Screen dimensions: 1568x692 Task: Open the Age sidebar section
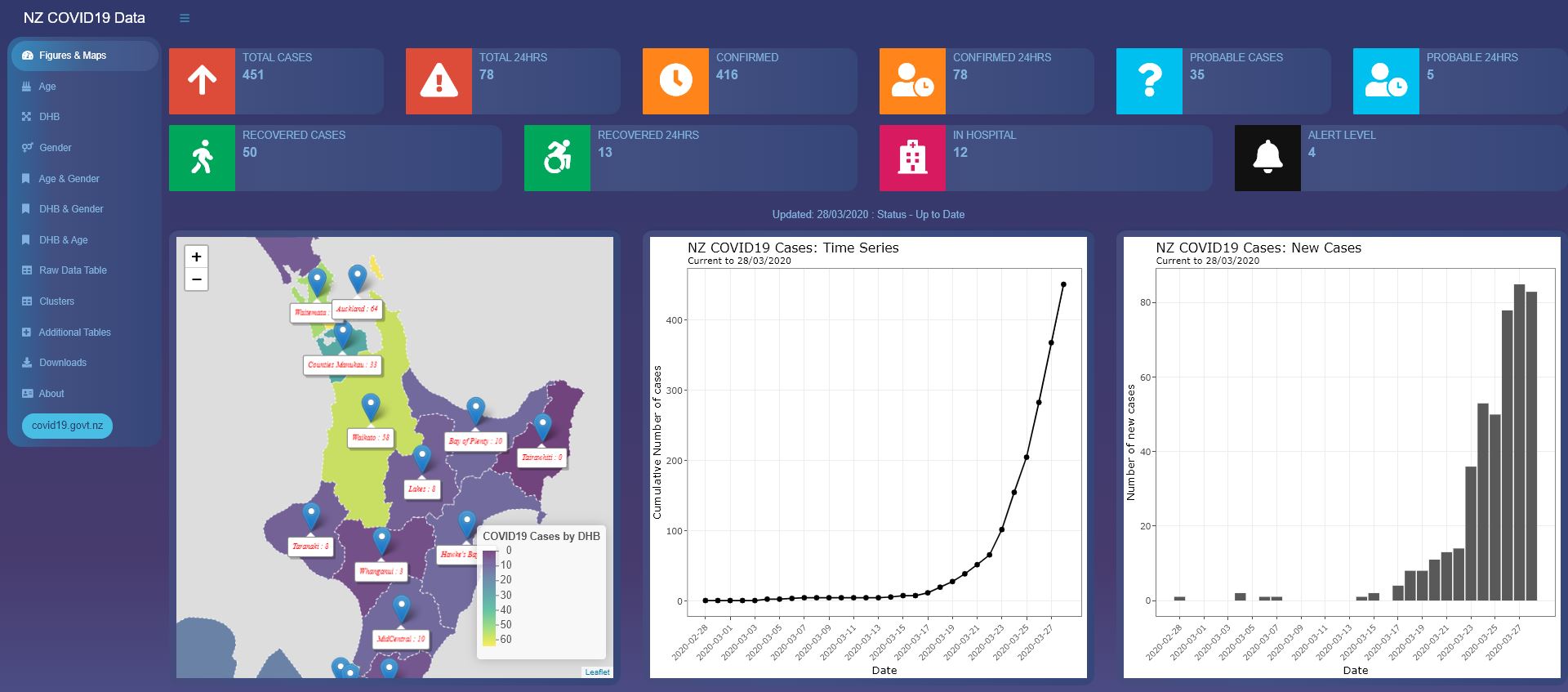(x=84, y=87)
